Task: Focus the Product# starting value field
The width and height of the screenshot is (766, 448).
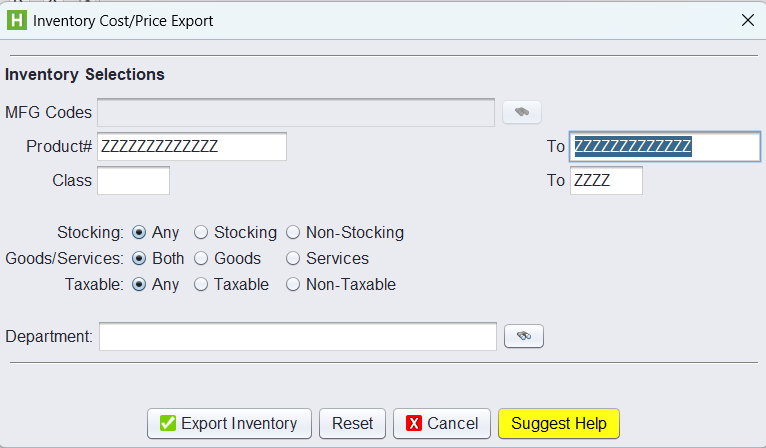Action: (x=192, y=147)
